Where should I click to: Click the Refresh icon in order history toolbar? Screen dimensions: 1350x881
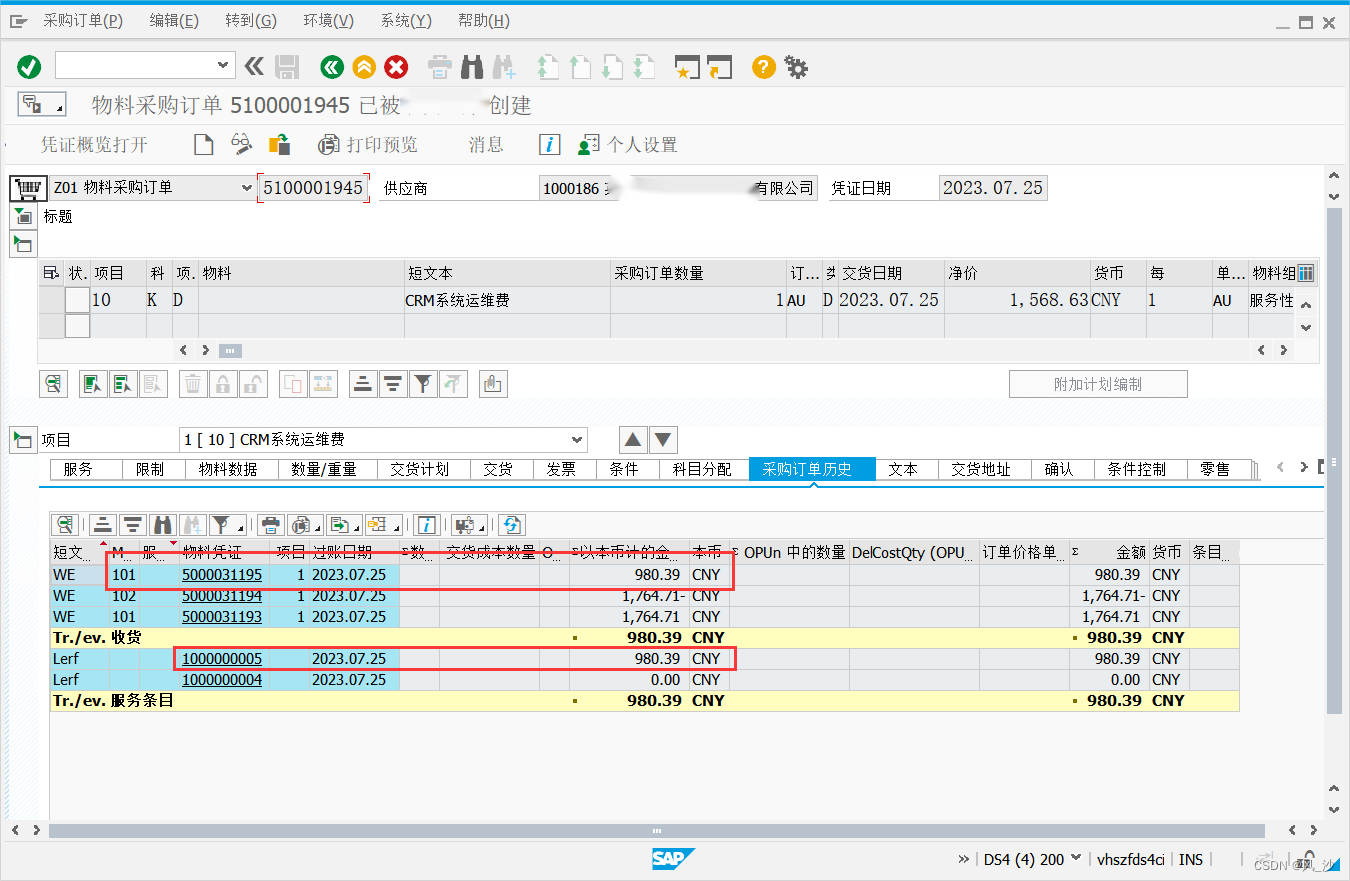click(x=513, y=524)
